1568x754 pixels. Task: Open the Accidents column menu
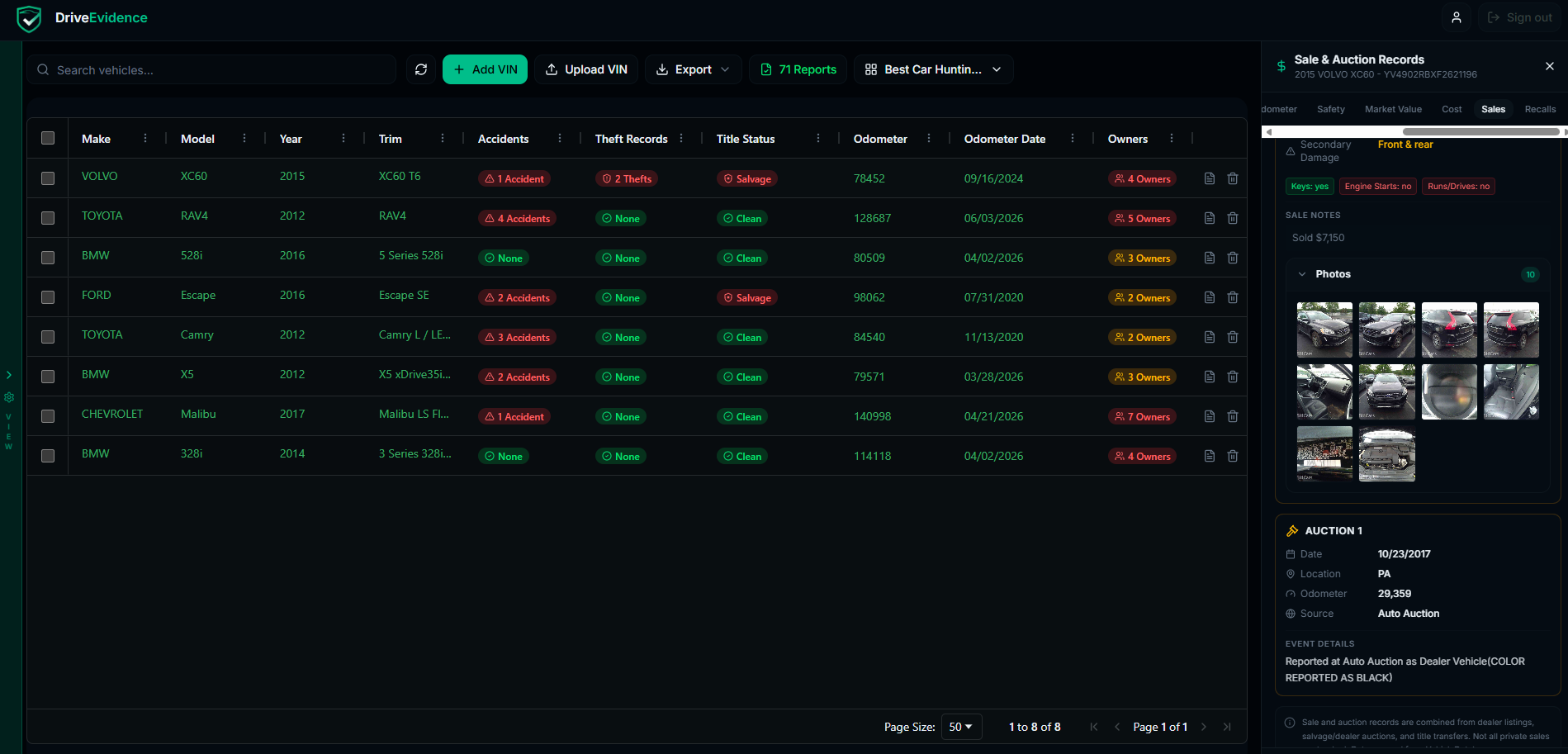560,139
